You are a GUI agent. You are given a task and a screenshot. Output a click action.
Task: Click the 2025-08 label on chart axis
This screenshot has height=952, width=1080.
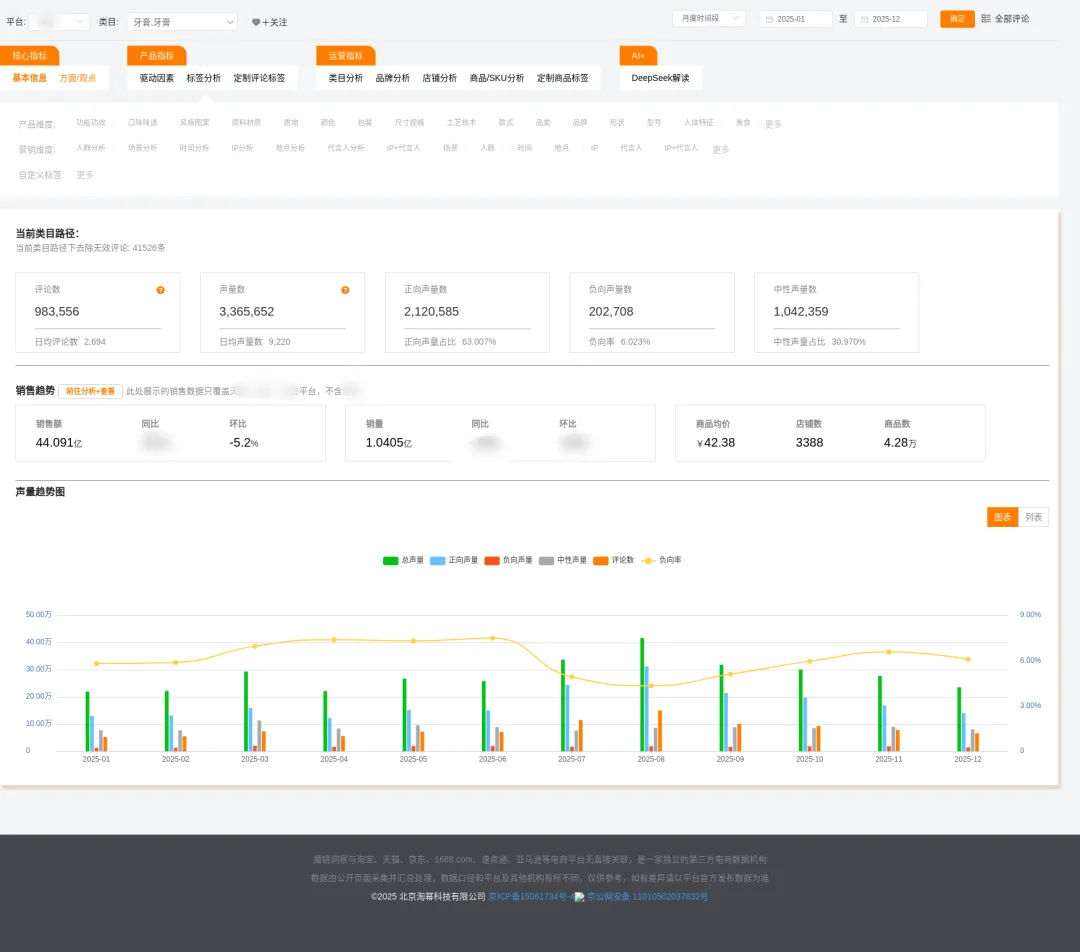[x=651, y=759]
